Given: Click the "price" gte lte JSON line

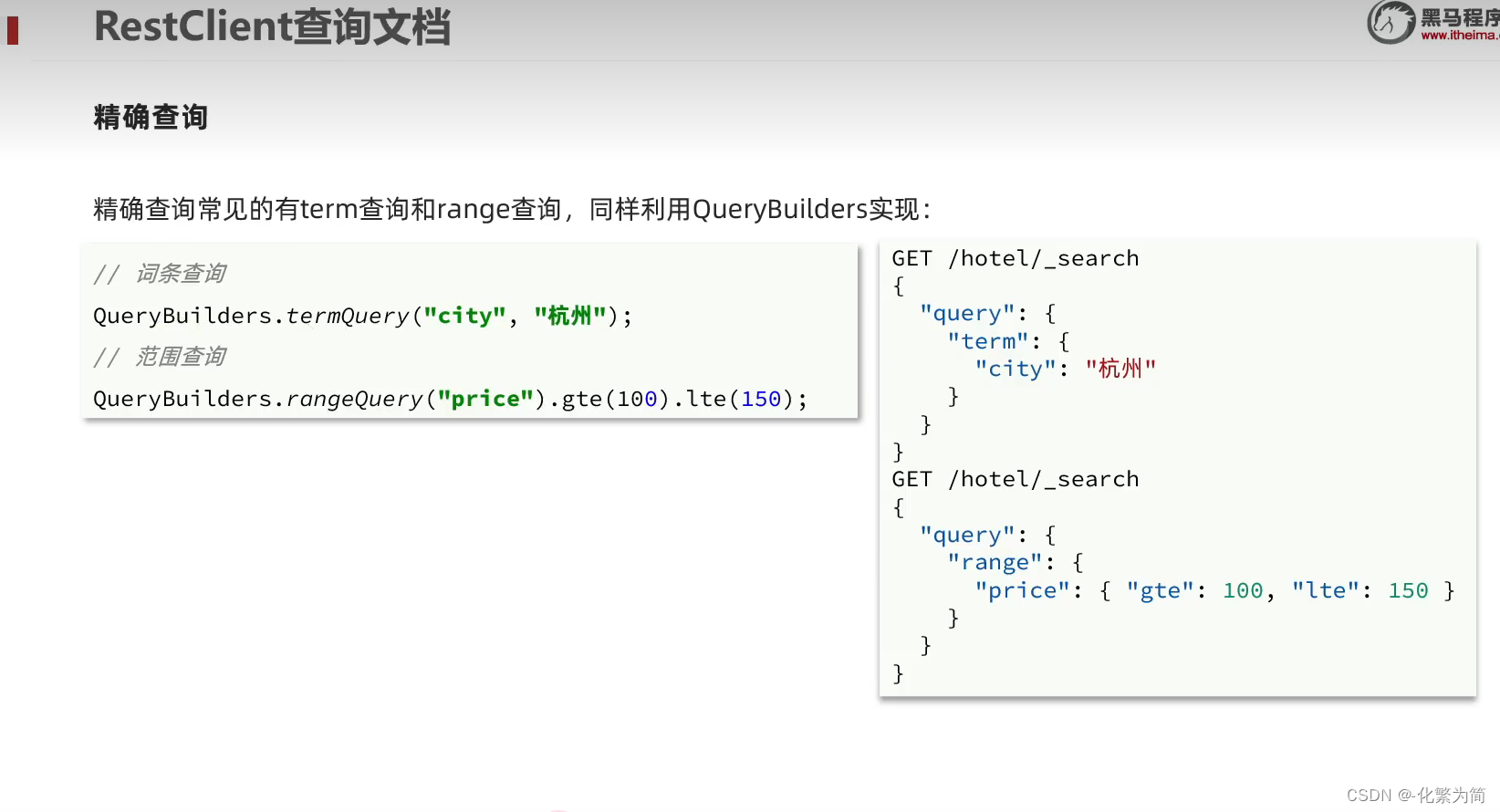Looking at the screenshot, I should (1214, 590).
